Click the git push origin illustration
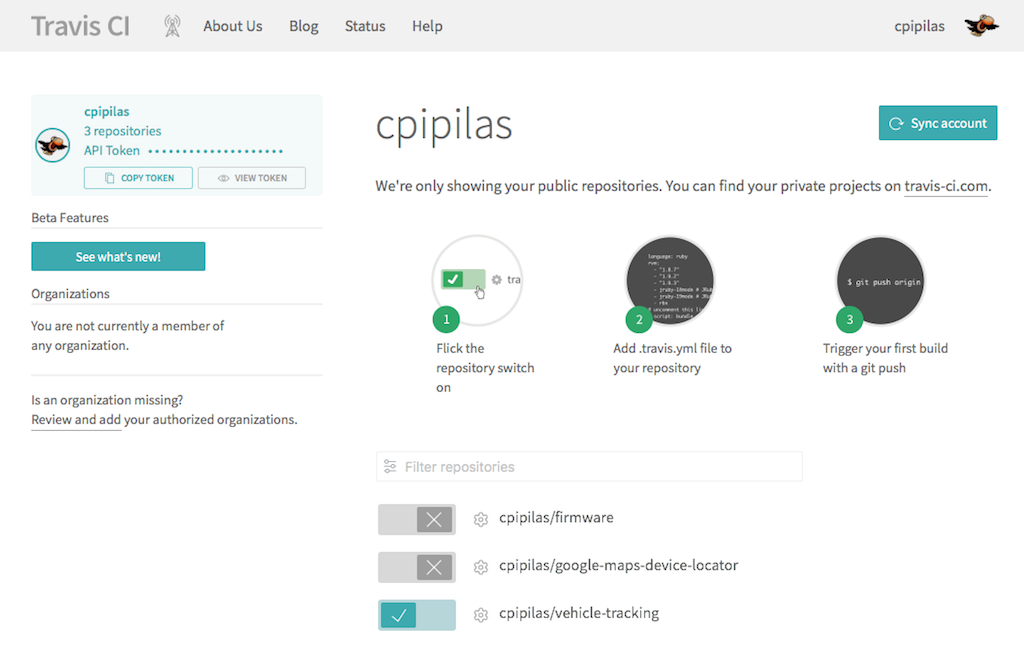The height and width of the screenshot is (659, 1024). [880, 280]
